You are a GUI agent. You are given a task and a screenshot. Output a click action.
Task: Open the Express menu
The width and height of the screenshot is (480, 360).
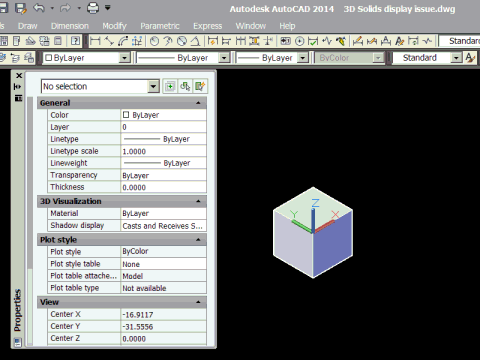[x=208, y=26]
